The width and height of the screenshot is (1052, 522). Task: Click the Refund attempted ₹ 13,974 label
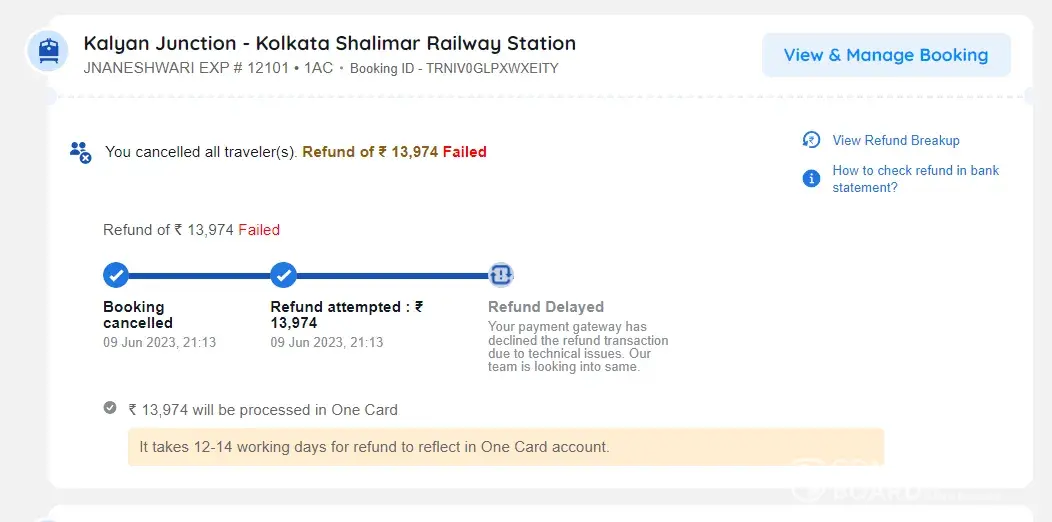click(x=346, y=314)
